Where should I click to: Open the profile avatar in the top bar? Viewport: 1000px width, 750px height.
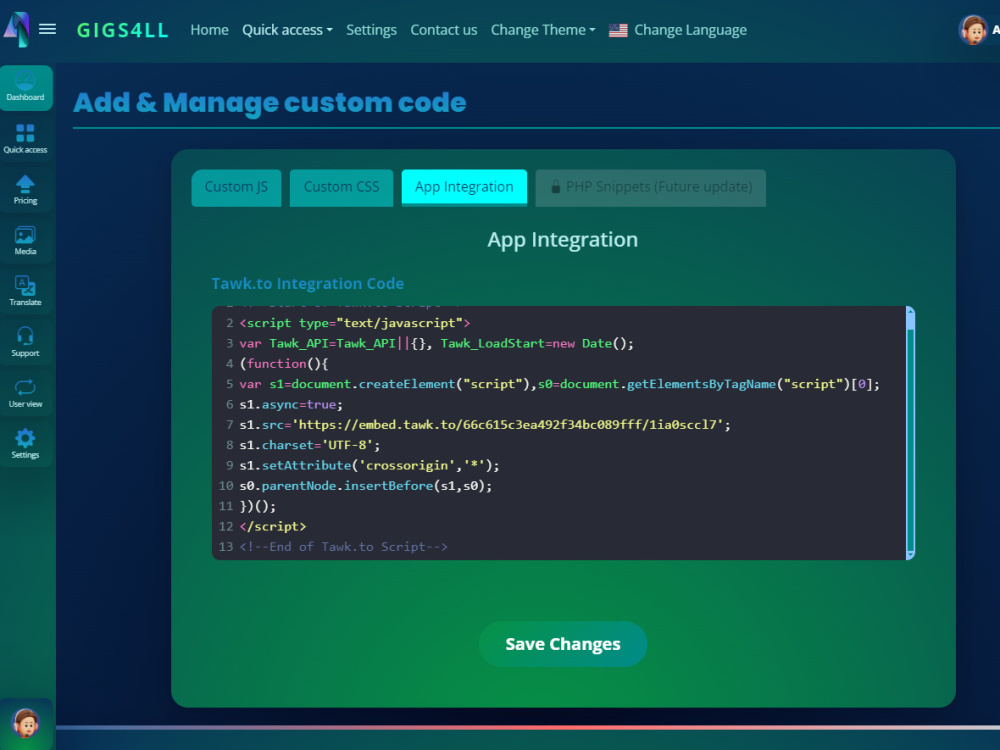point(973,29)
